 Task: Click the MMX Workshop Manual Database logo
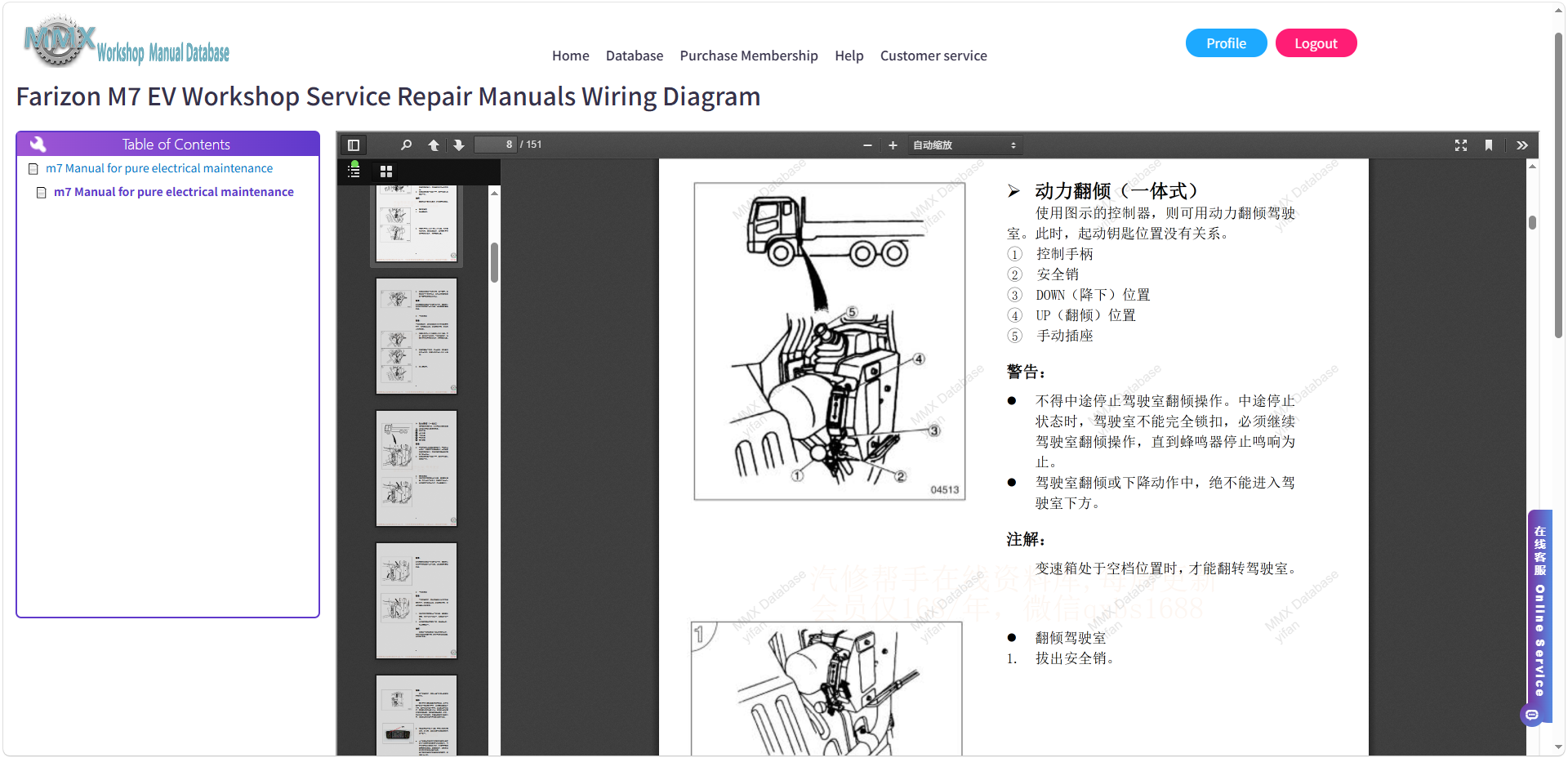(x=127, y=42)
